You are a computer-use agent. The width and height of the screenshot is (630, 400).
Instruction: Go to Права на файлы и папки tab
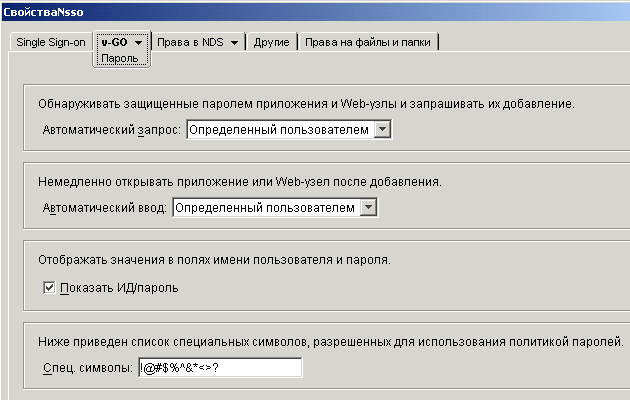pos(368,43)
